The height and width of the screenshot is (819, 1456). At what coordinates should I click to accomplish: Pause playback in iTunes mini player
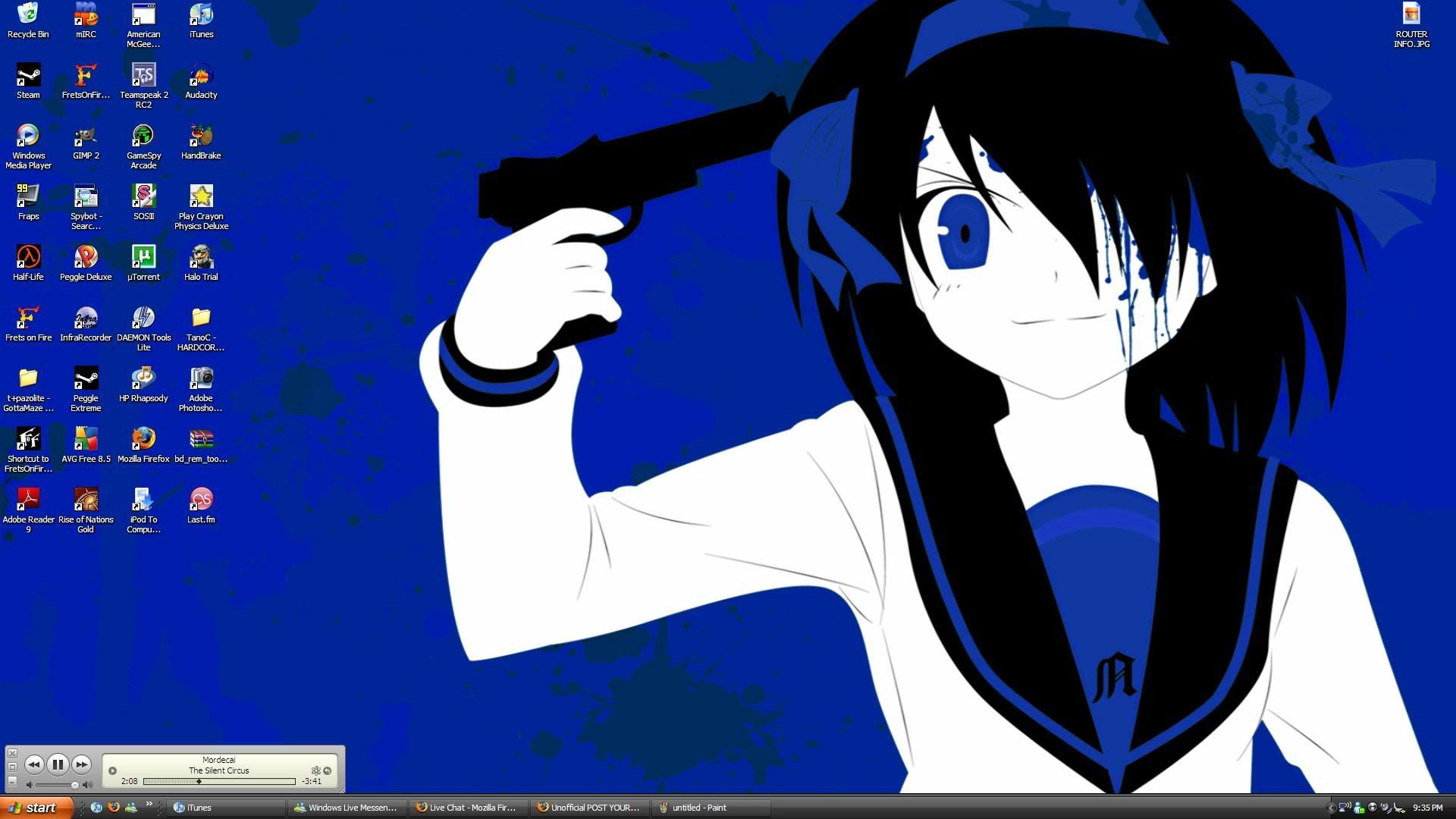pyautogui.click(x=58, y=764)
